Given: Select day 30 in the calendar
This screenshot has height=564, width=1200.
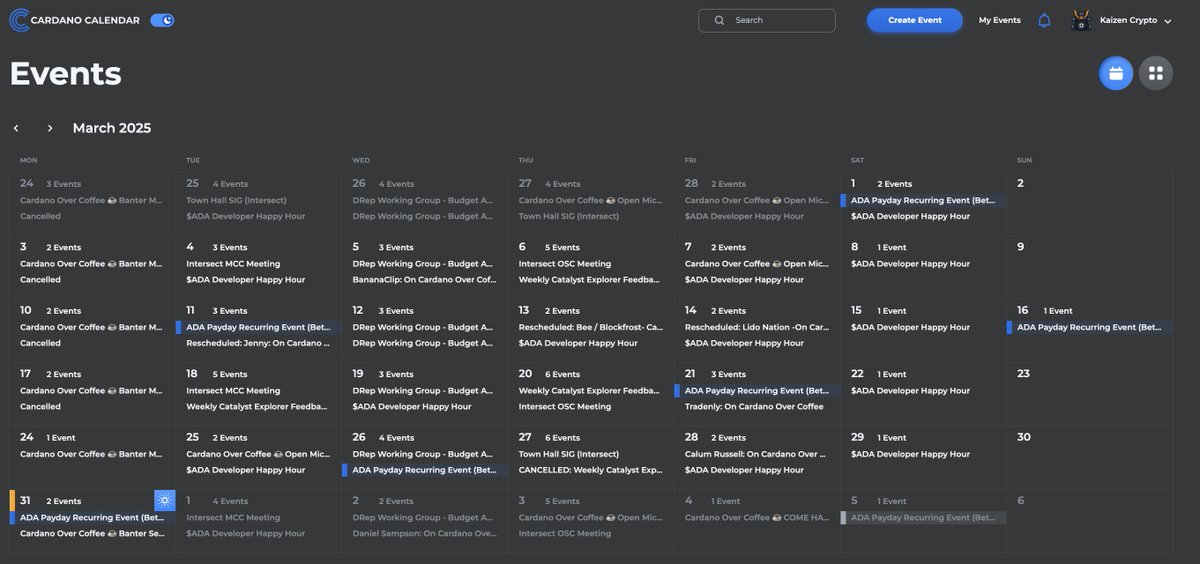Looking at the screenshot, I should (x=1023, y=438).
